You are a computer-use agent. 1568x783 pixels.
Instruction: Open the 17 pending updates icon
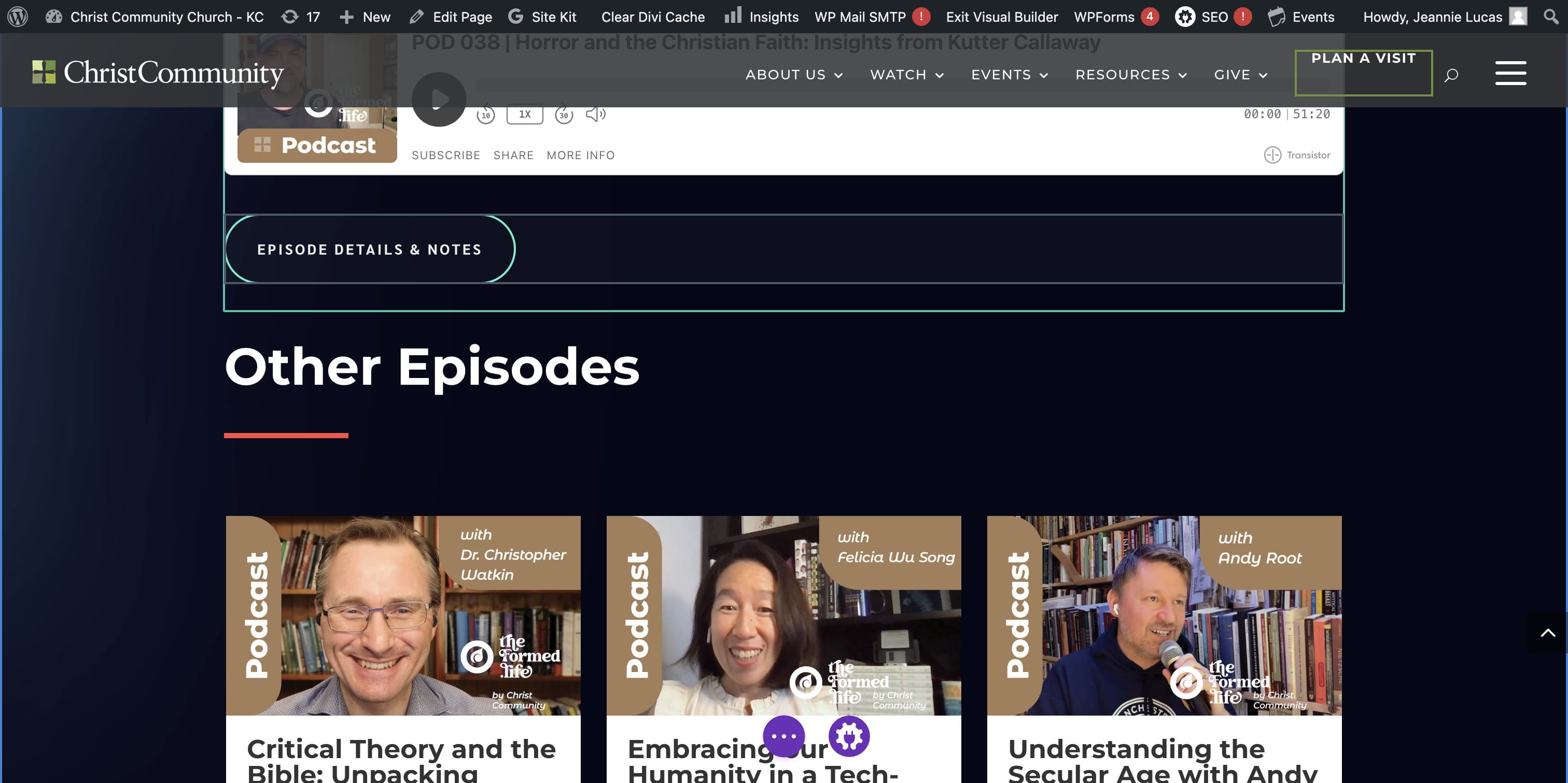click(301, 17)
